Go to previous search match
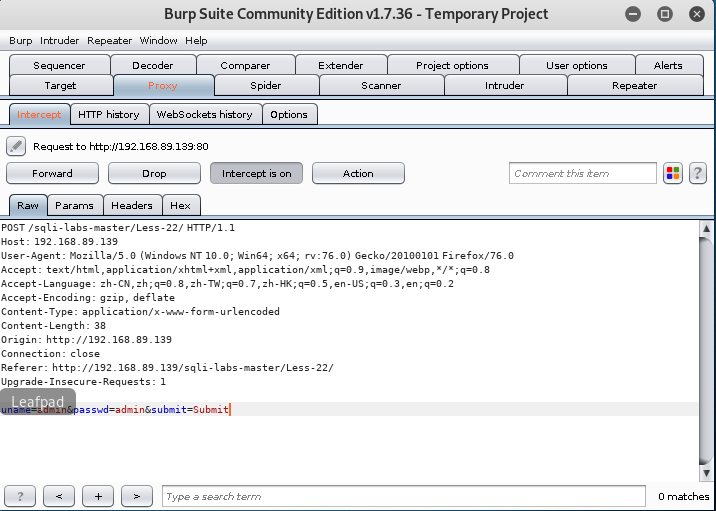This screenshot has height=511, width=716. (x=59, y=496)
